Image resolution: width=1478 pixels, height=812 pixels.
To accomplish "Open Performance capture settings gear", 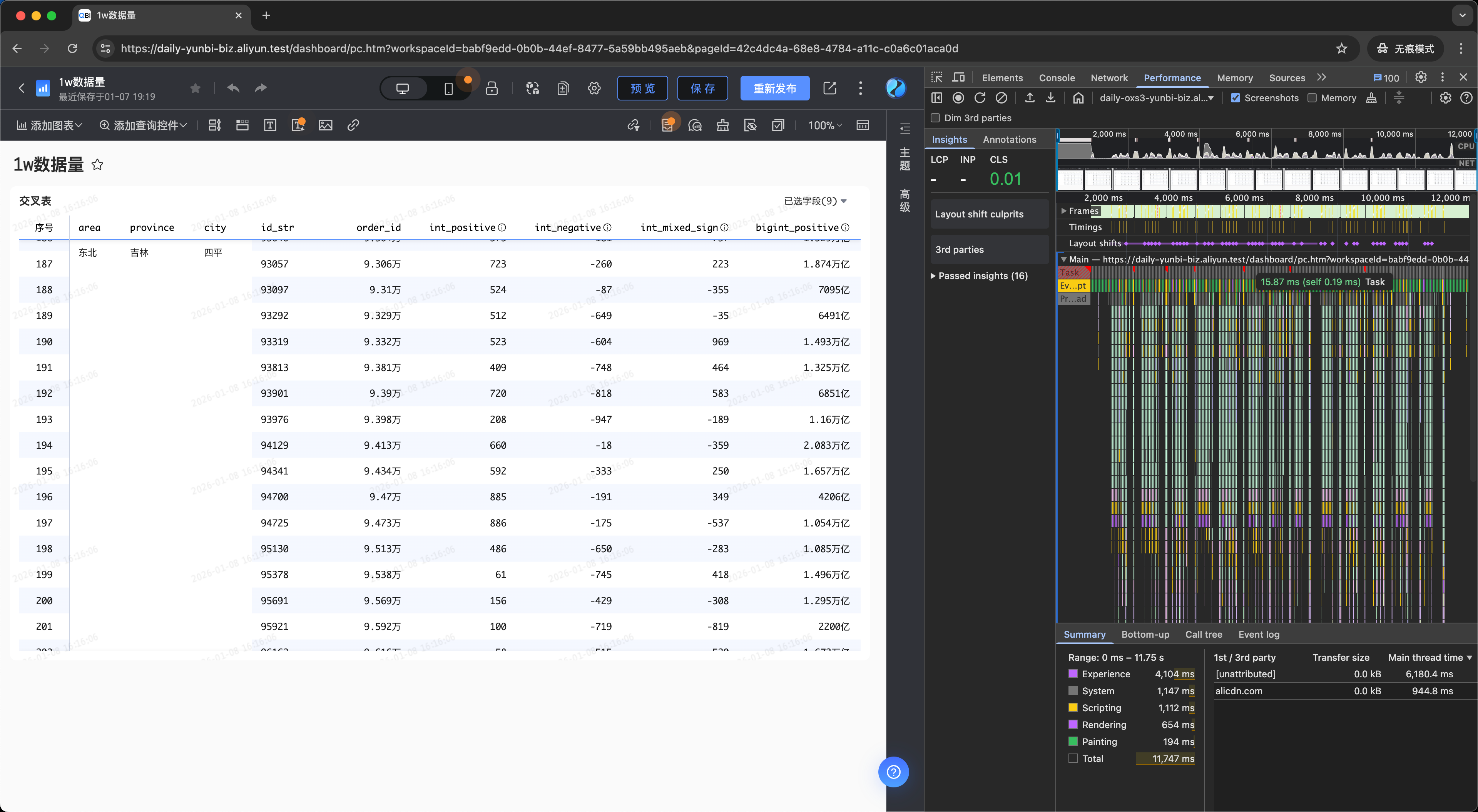I will 1445,98.
